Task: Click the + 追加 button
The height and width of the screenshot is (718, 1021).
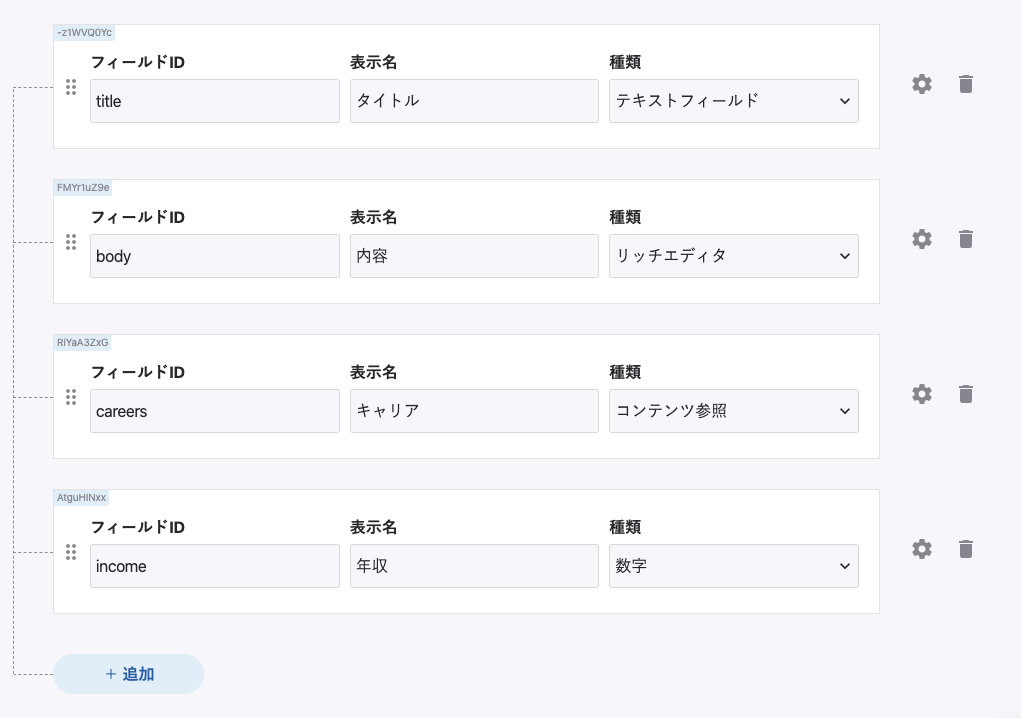Action: (129, 674)
